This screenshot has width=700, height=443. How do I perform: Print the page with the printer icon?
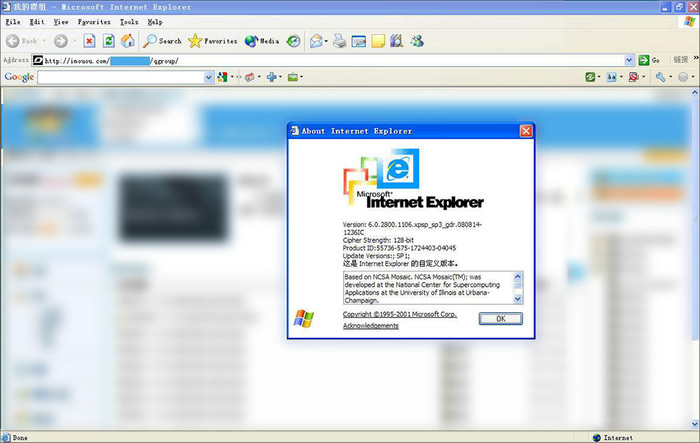pos(340,41)
